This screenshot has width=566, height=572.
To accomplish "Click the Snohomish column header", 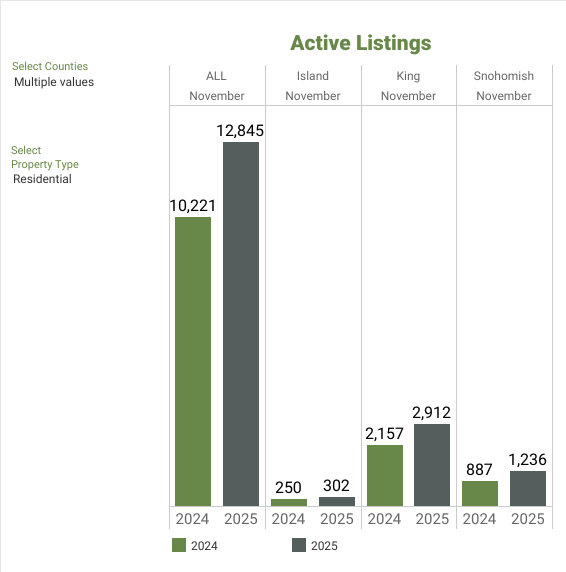I will [504, 76].
